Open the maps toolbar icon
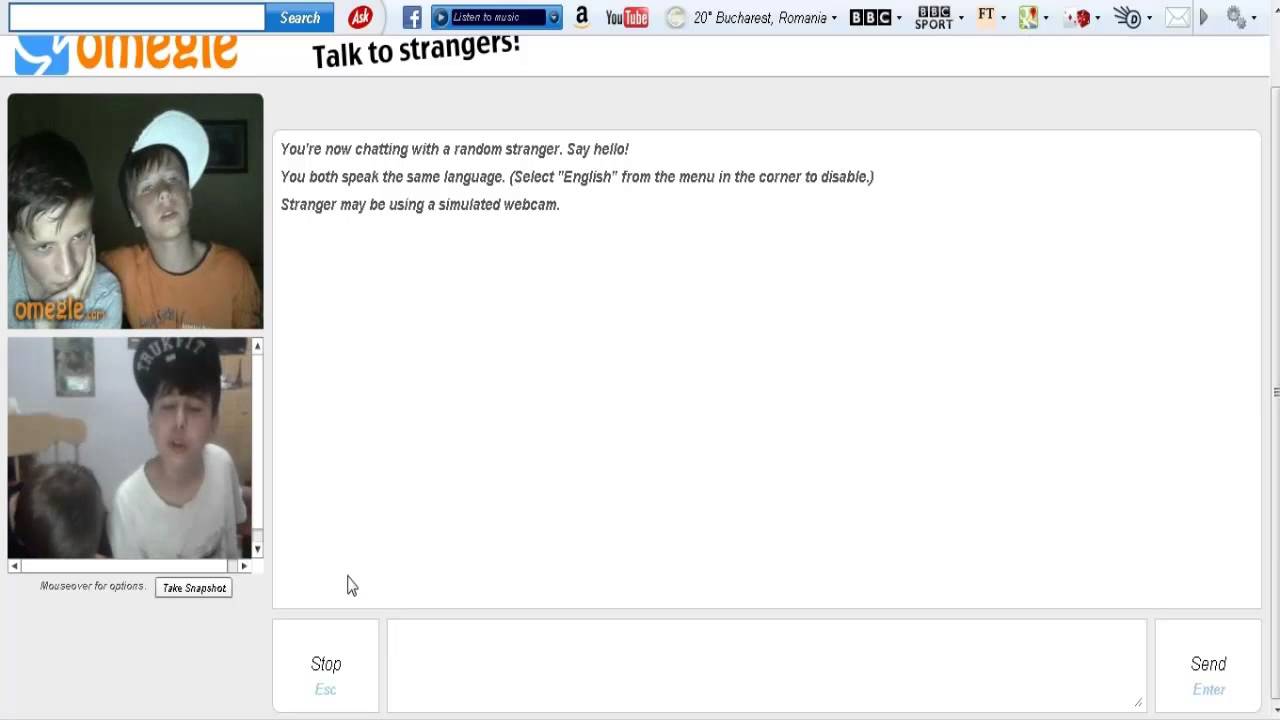 pos(1028,17)
